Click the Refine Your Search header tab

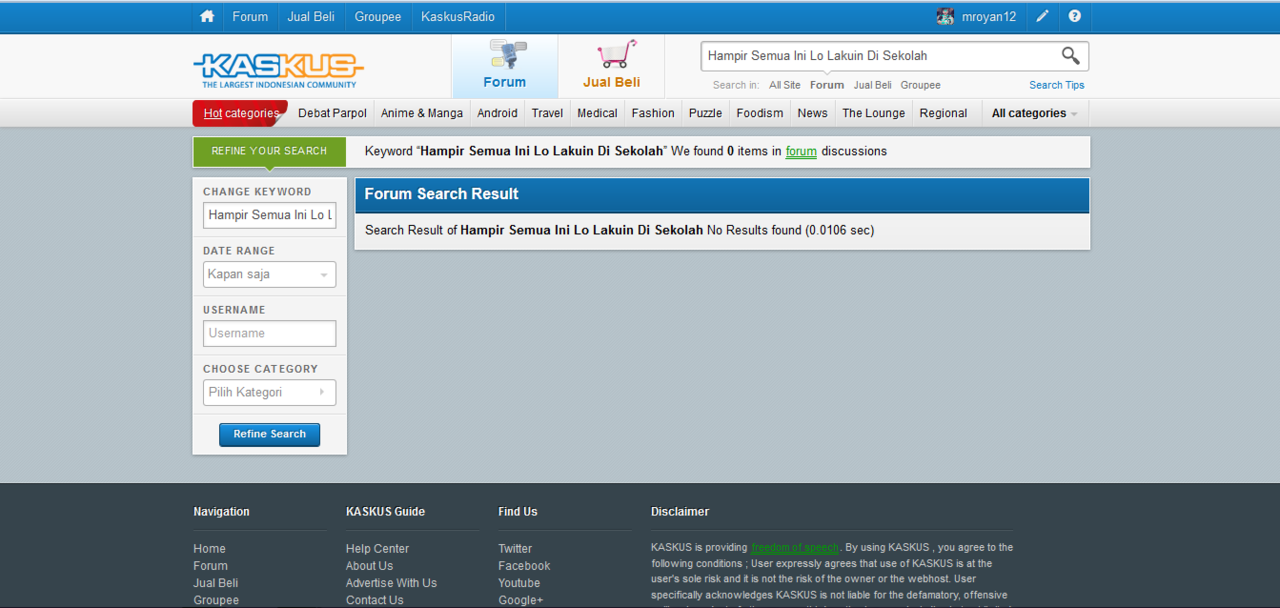269,151
